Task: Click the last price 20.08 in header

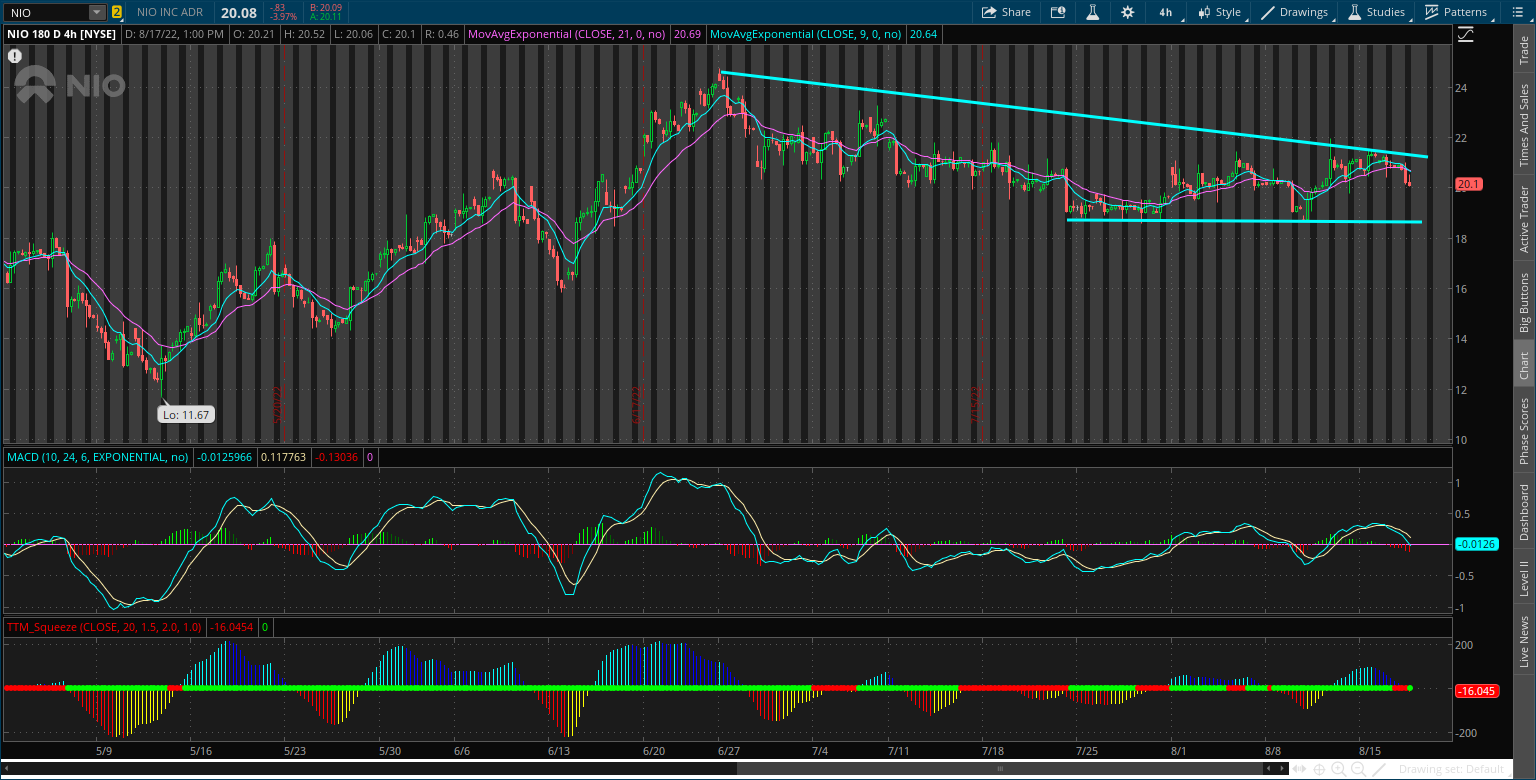Action: [239, 13]
